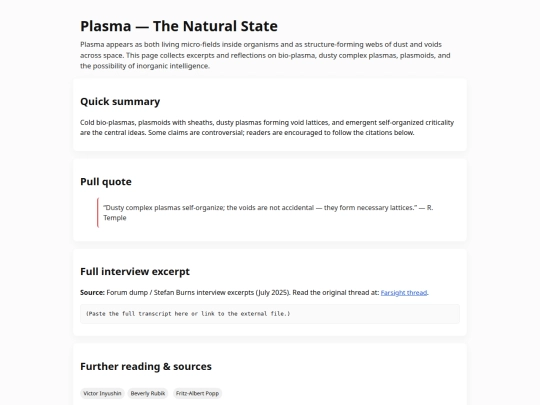Viewport: 540px width, 405px height.
Task: Click the Quick summary heading
Action: pyautogui.click(x=120, y=102)
